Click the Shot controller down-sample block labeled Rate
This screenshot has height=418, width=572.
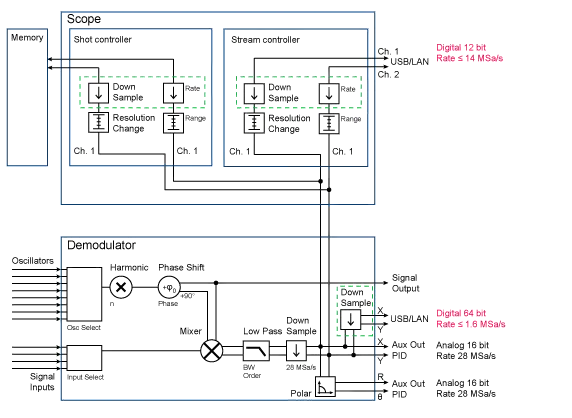(173, 93)
